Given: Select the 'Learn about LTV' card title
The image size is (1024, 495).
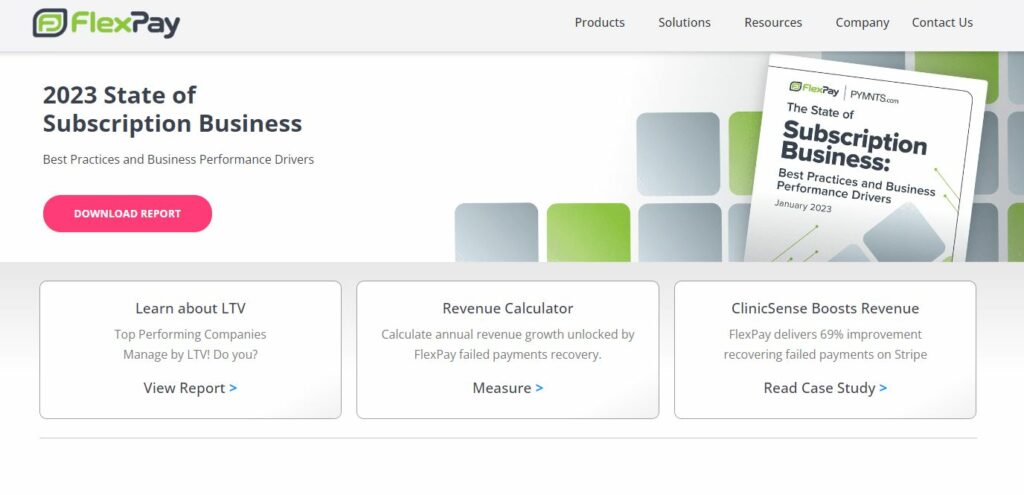Looking at the screenshot, I should pyautogui.click(x=190, y=308).
